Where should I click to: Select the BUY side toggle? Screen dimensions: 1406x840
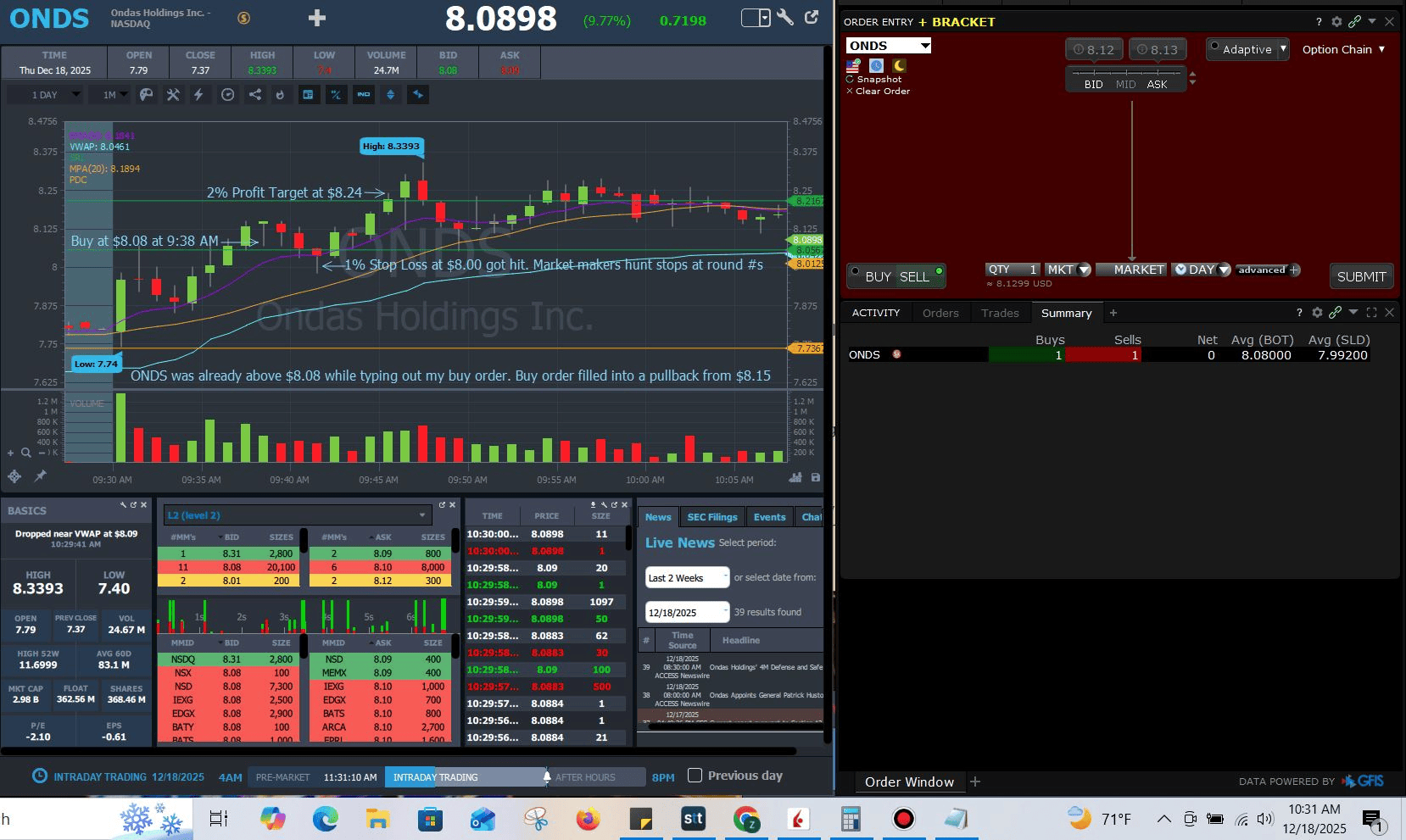click(x=878, y=276)
